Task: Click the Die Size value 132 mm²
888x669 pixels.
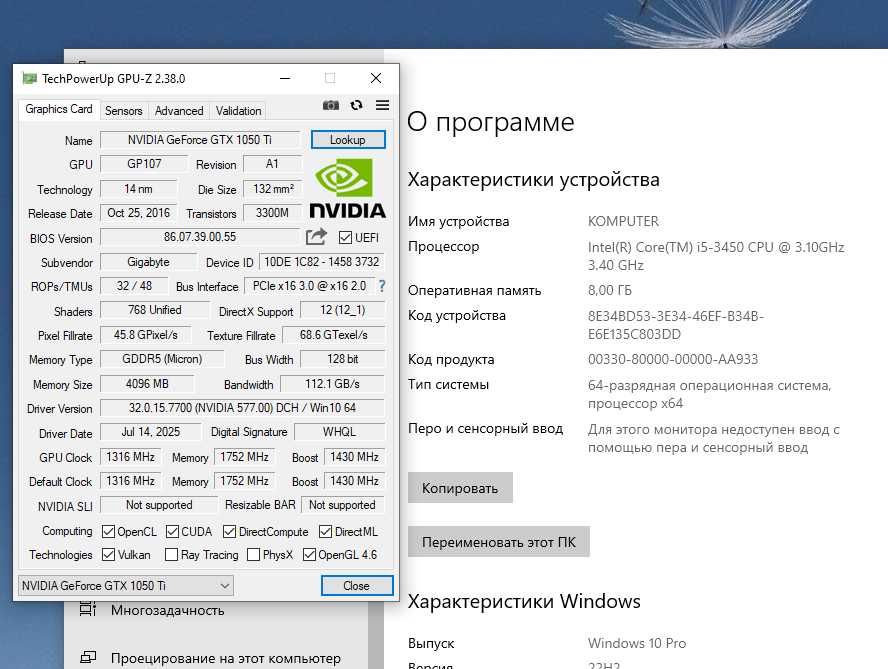Action: pos(272,189)
